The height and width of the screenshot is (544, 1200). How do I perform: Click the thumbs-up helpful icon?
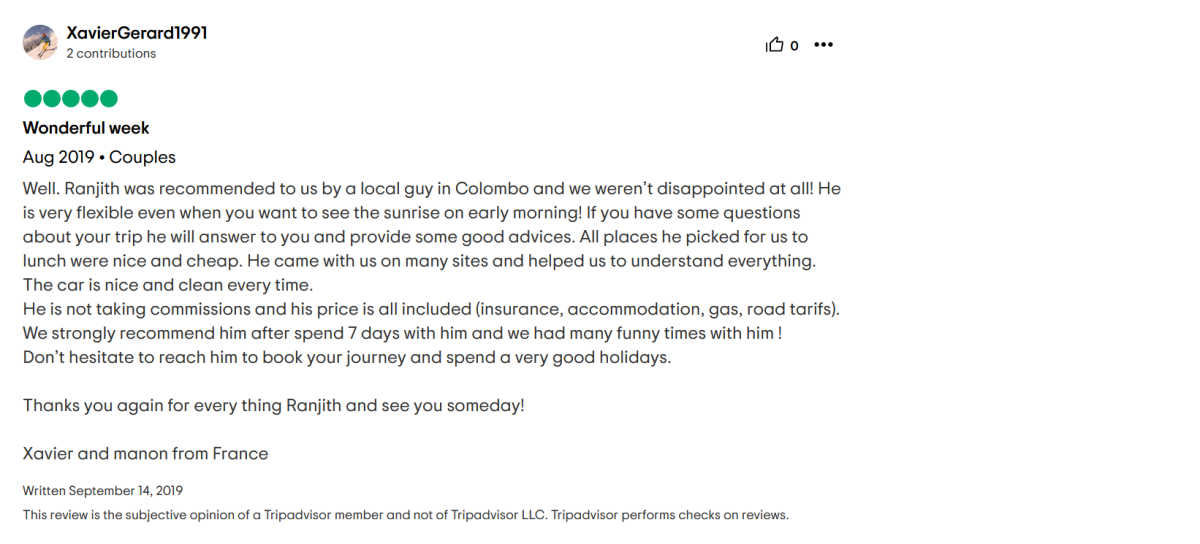tap(775, 45)
